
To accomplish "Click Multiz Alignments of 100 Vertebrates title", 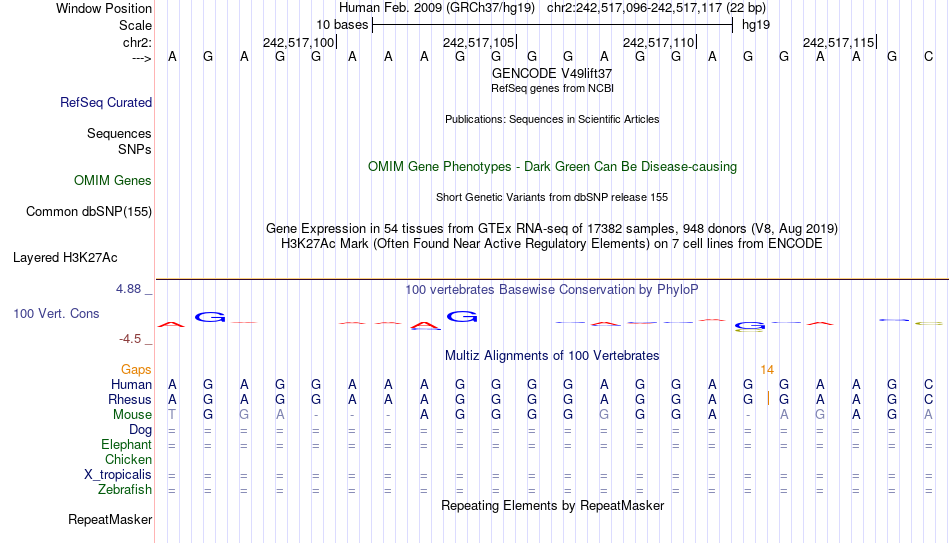I will pos(552,356).
